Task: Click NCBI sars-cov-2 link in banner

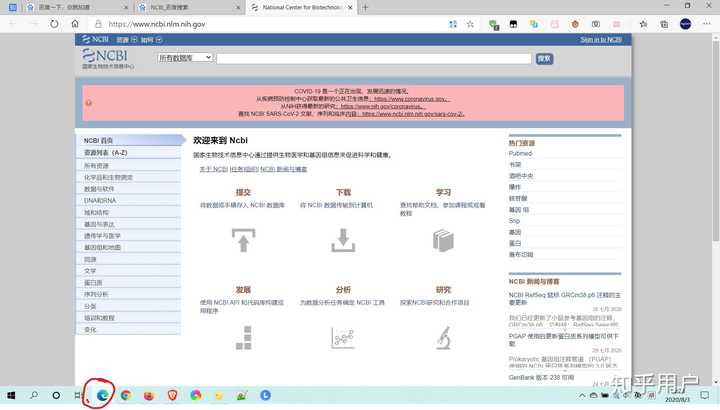Action: 412,114
